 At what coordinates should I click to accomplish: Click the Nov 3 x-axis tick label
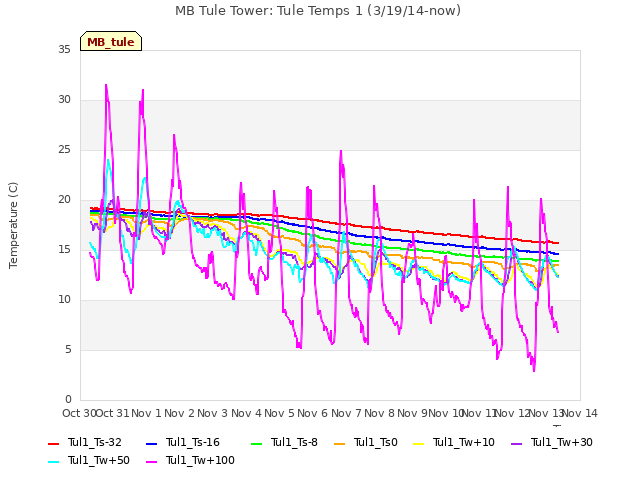click(x=212, y=413)
